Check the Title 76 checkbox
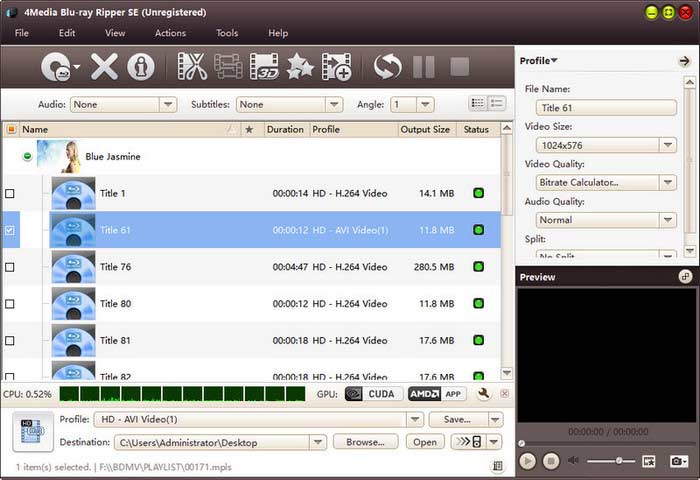This screenshot has height=480, width=700. (x=9, y=267)
